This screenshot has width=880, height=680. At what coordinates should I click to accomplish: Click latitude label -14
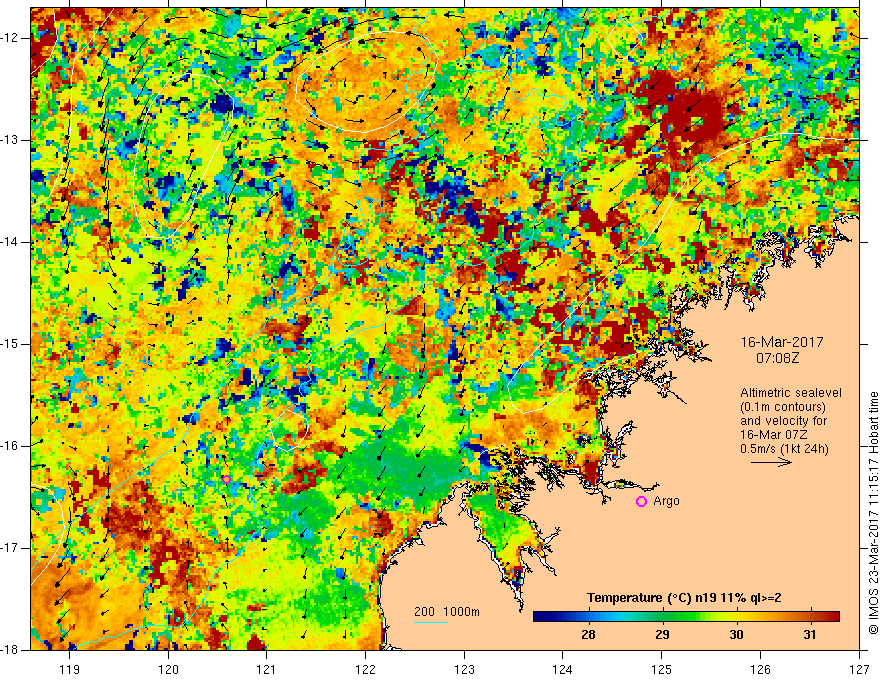click(x=10, y=242)
